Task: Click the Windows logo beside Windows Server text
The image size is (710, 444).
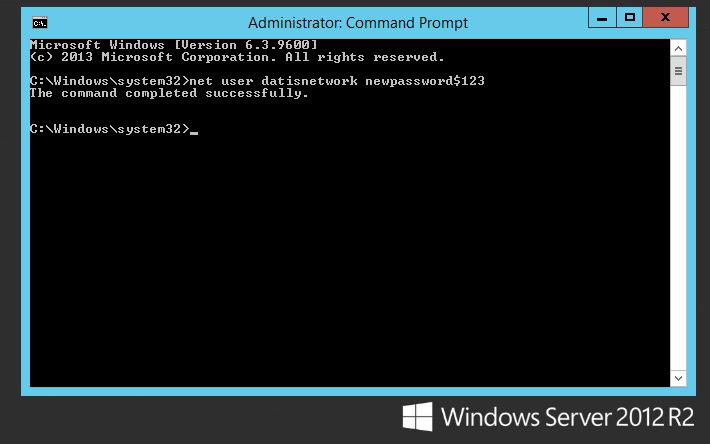Action: pos(417,416)
